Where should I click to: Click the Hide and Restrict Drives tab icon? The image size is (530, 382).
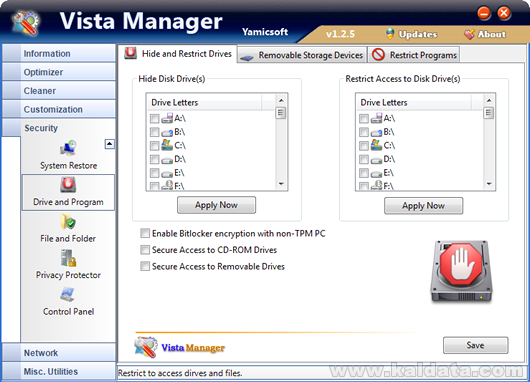point(130,53)
